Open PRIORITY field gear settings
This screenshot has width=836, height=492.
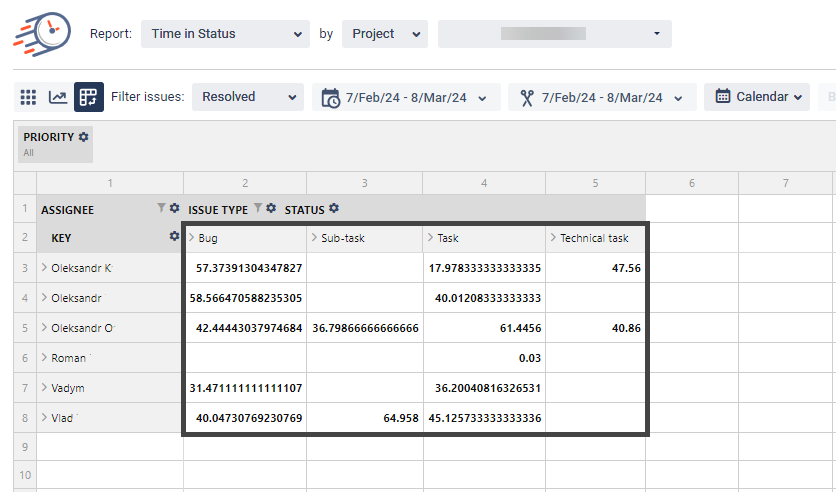point(84,137)
